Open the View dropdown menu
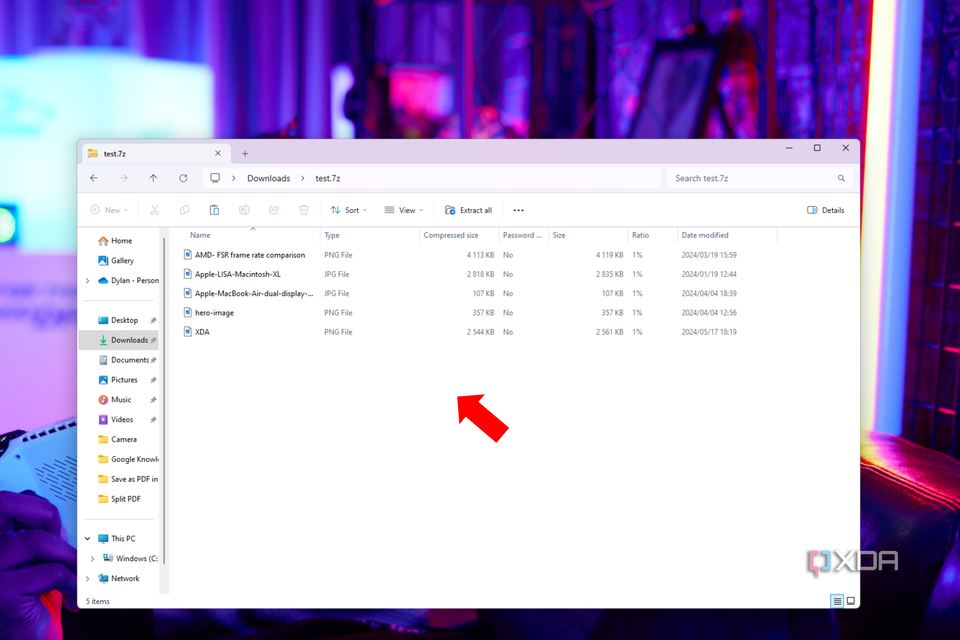The height and width of the screenshot is (640, 960). 403,210
